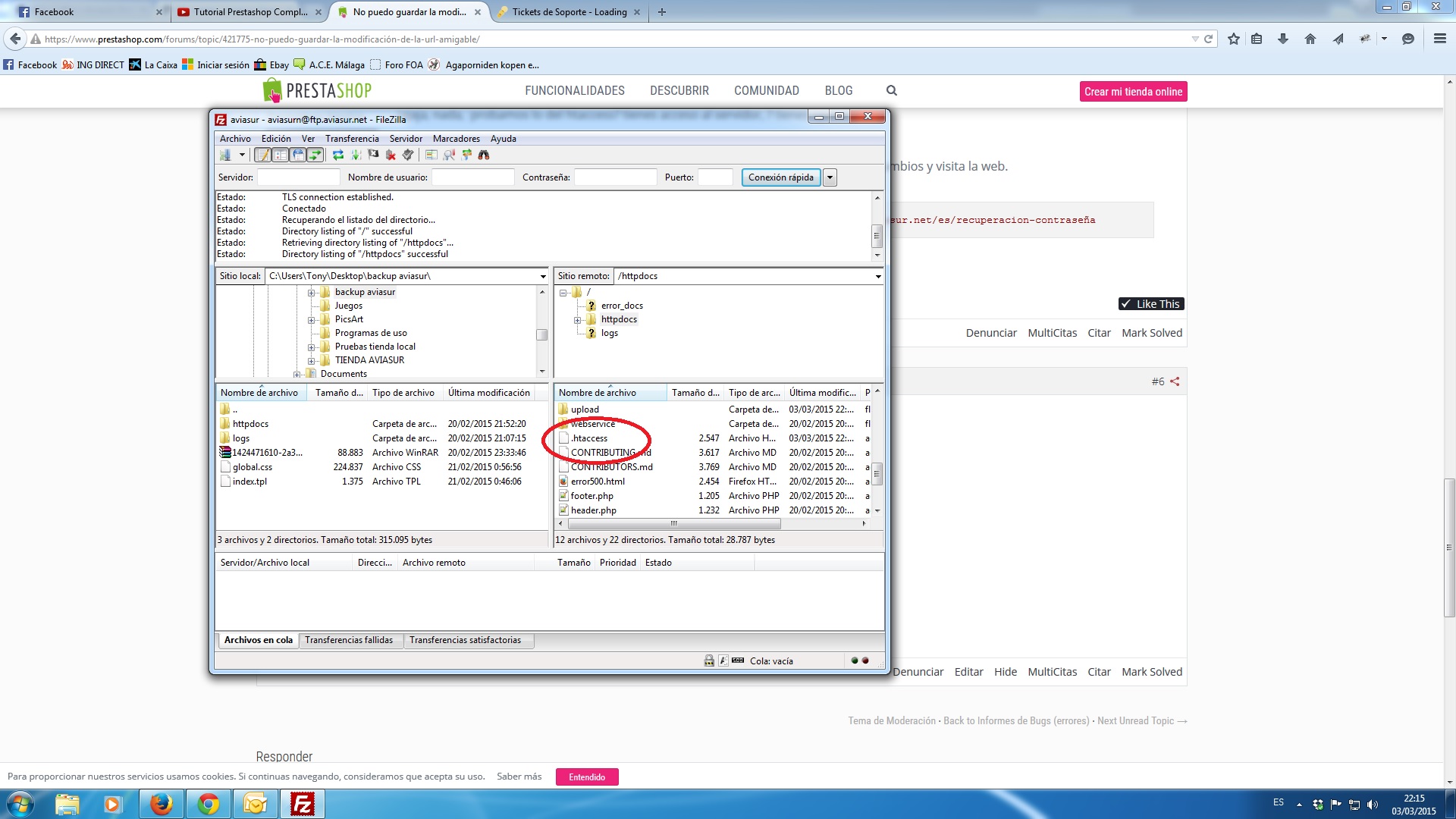Click the refresh file lists icon

pyautogui.click(x=338, y=155)
